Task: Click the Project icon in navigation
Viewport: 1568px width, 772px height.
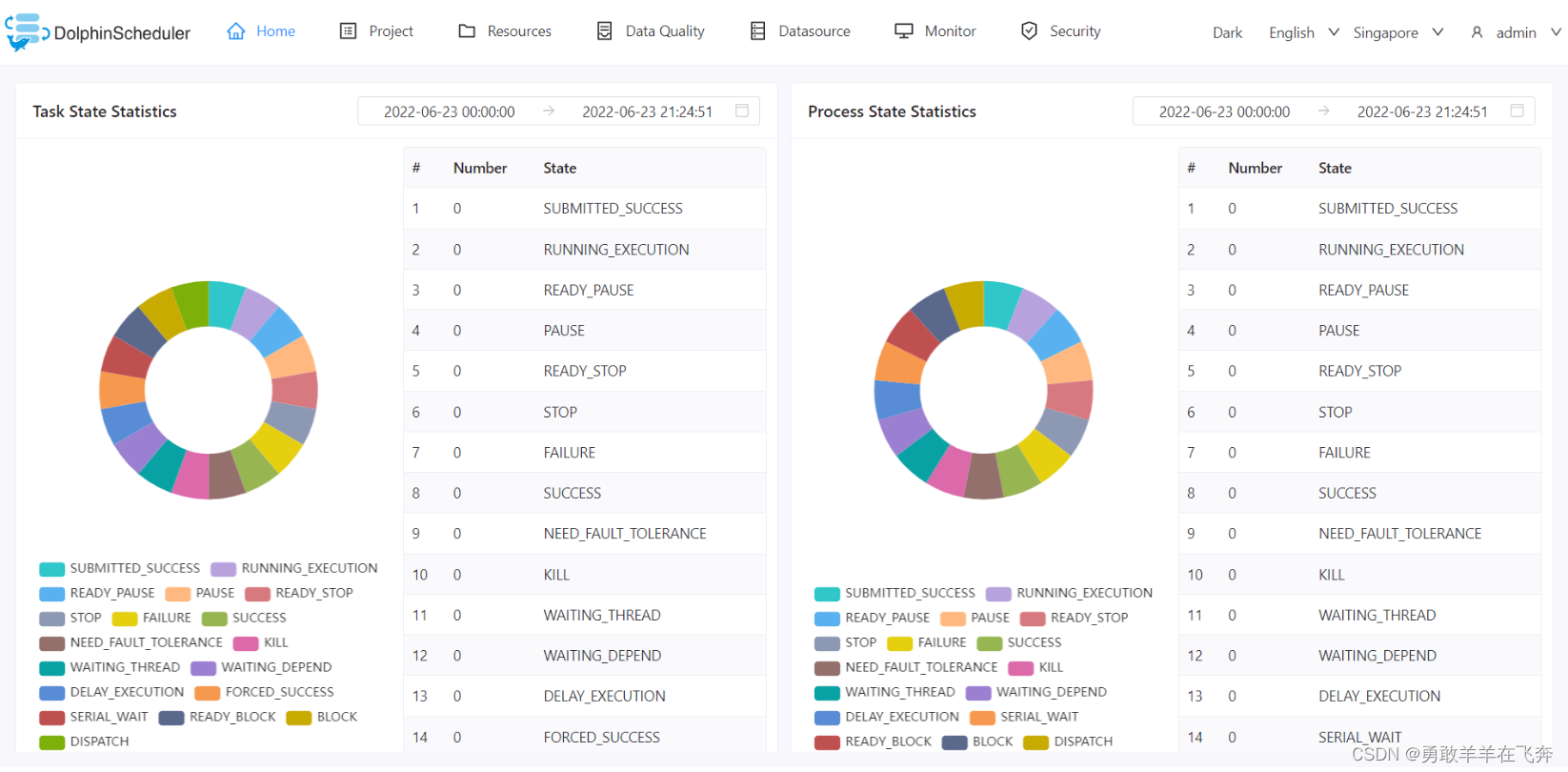Action: [x=349, y=31]
